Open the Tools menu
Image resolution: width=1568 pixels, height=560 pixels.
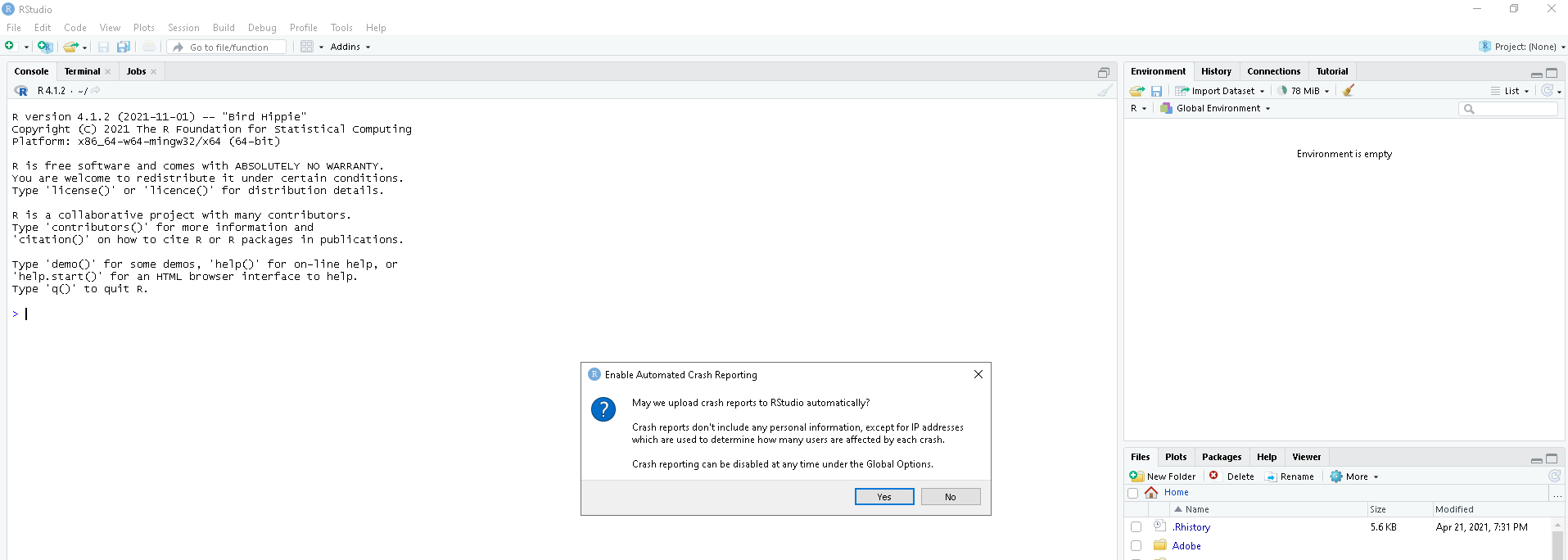[x=341, y=28]
